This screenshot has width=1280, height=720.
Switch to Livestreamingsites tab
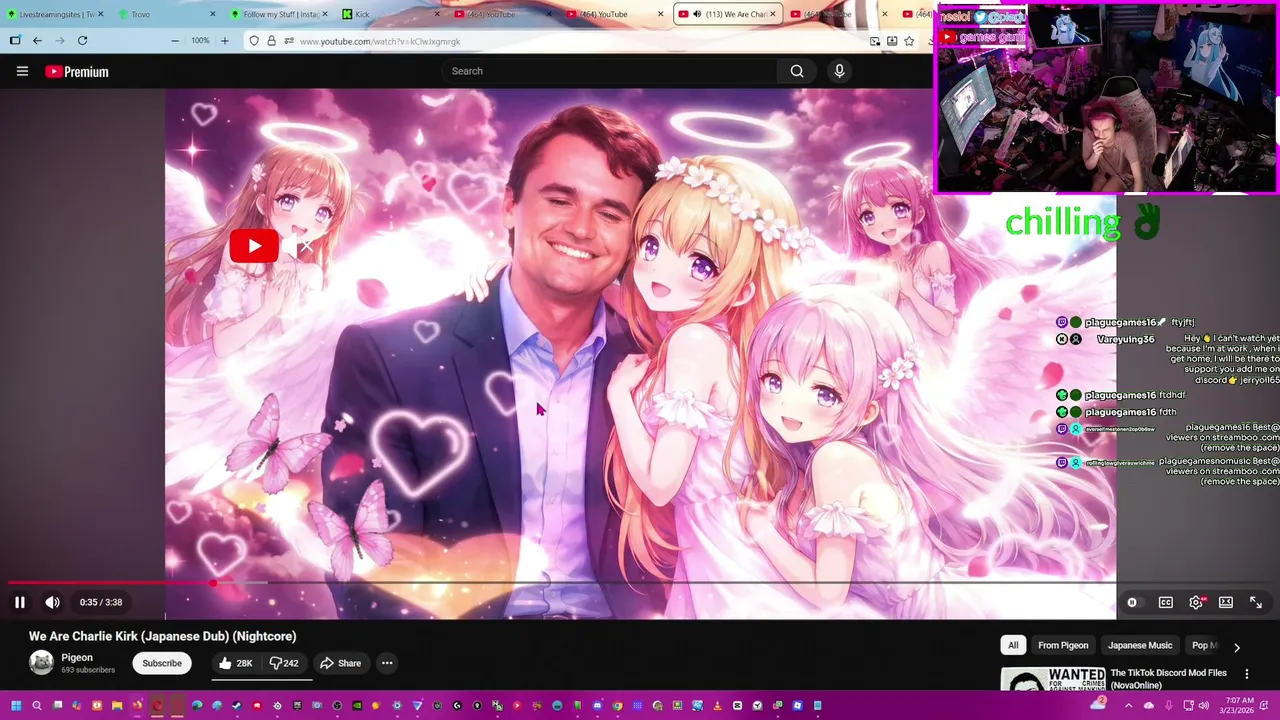tap(56, 14)
